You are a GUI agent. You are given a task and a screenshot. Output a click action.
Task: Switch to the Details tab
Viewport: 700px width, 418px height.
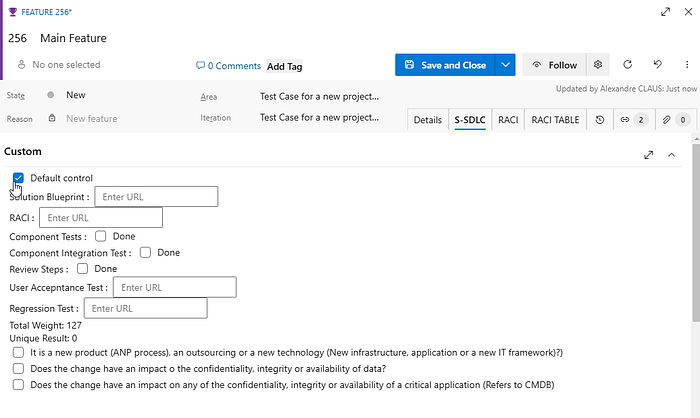[427, 120]
